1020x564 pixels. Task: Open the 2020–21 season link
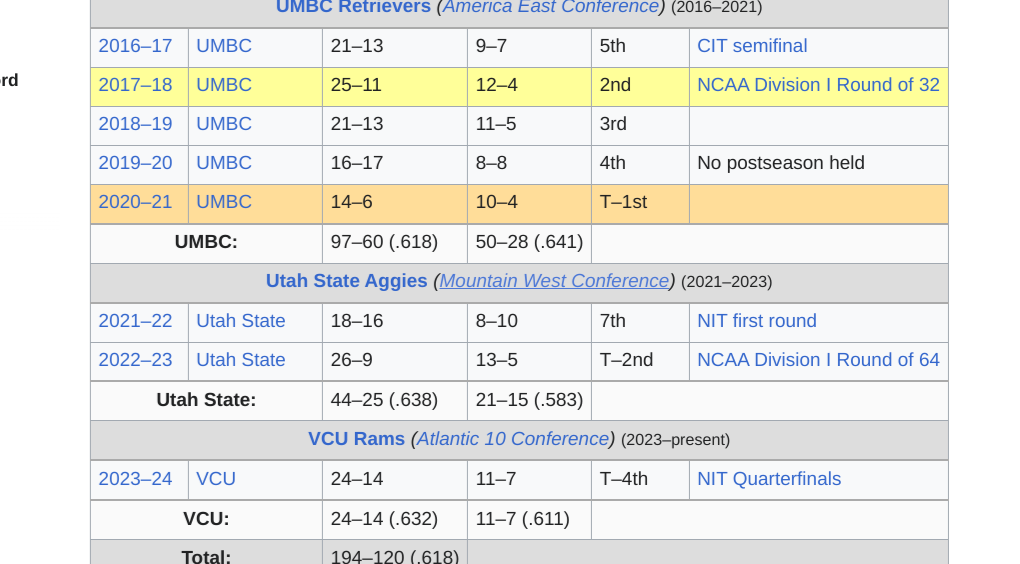135,202
